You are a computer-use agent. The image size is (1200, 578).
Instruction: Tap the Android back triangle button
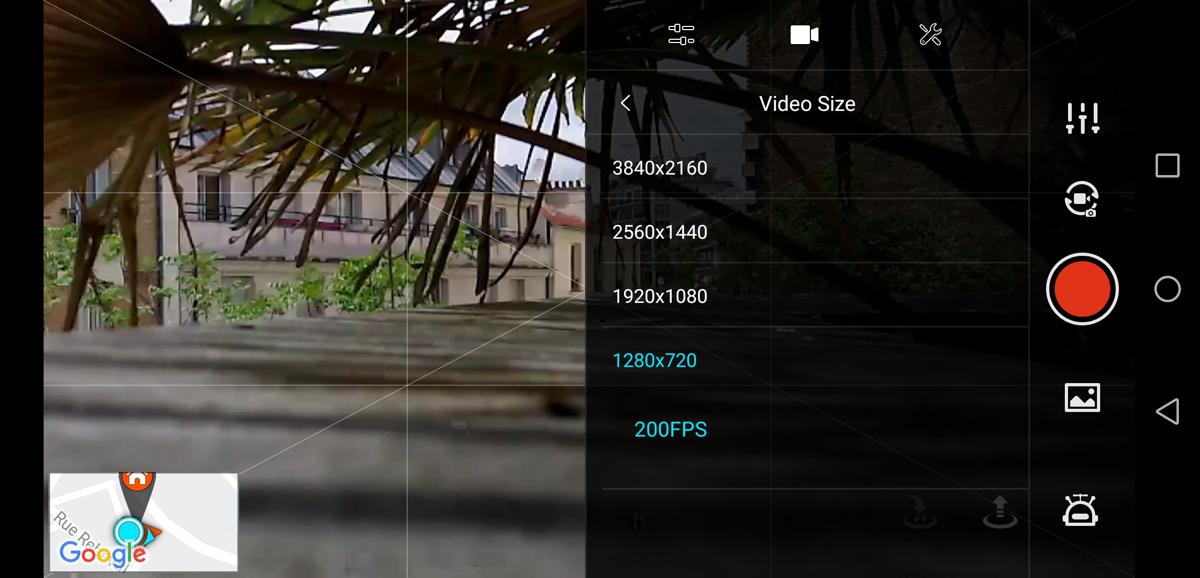click(1167, 411)
